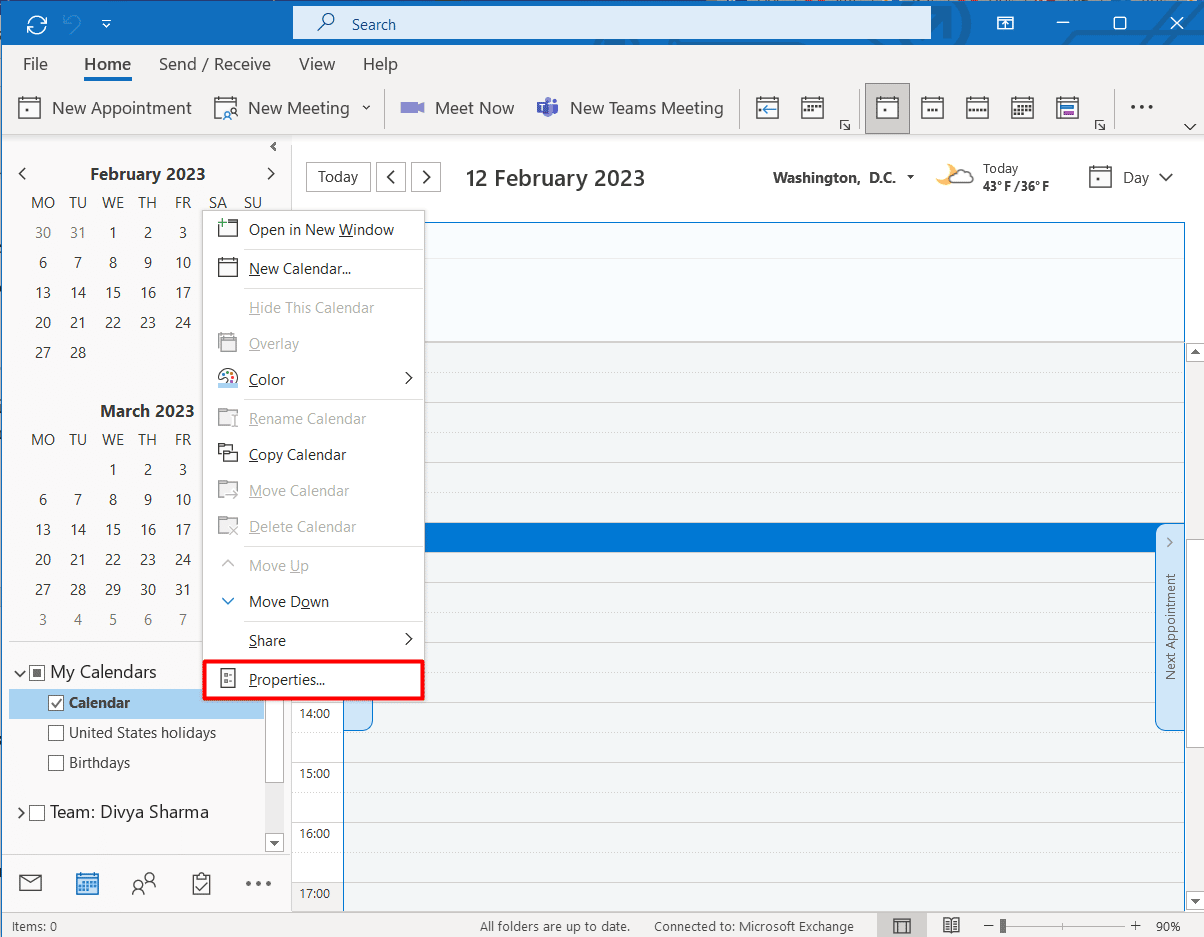Screen dimensions: 1204x937
Task: Click the Today button
Action: (x=338, y=177)
